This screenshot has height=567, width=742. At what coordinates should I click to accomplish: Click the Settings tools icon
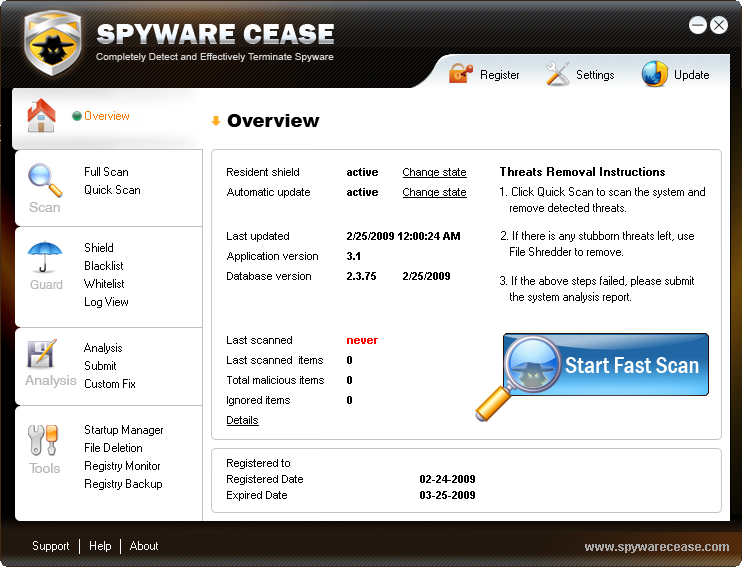(557, 74)
